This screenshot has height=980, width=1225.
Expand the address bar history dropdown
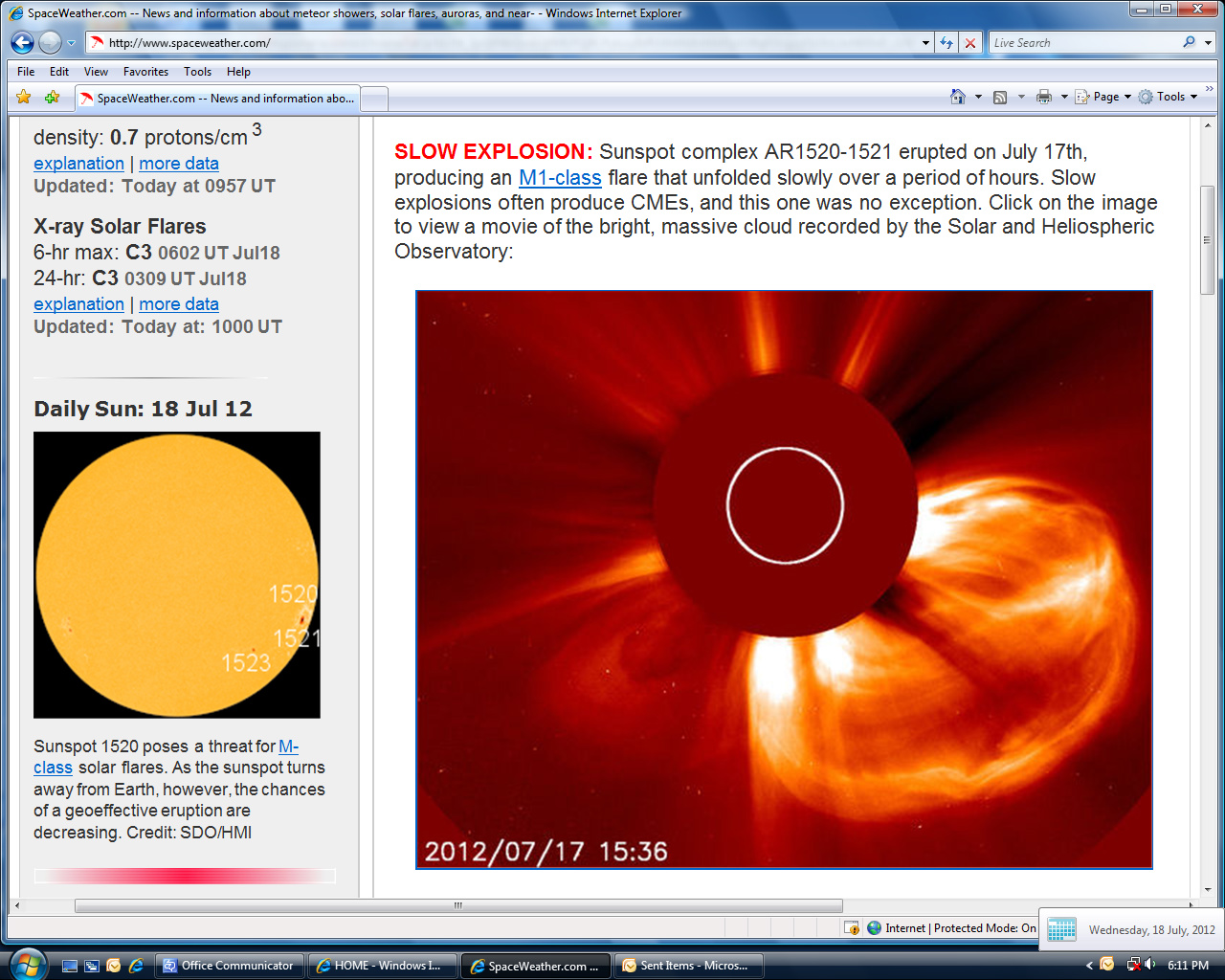(x=925, y=43)
